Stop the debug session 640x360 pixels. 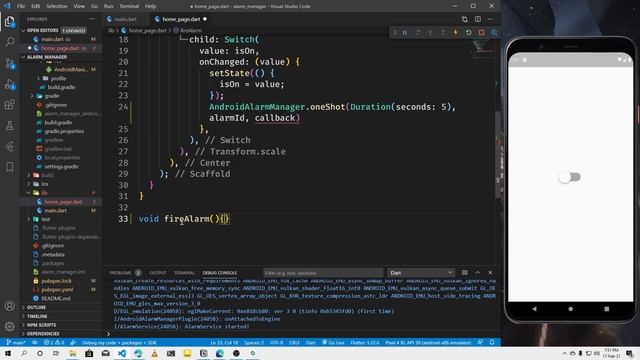point(482,32)
